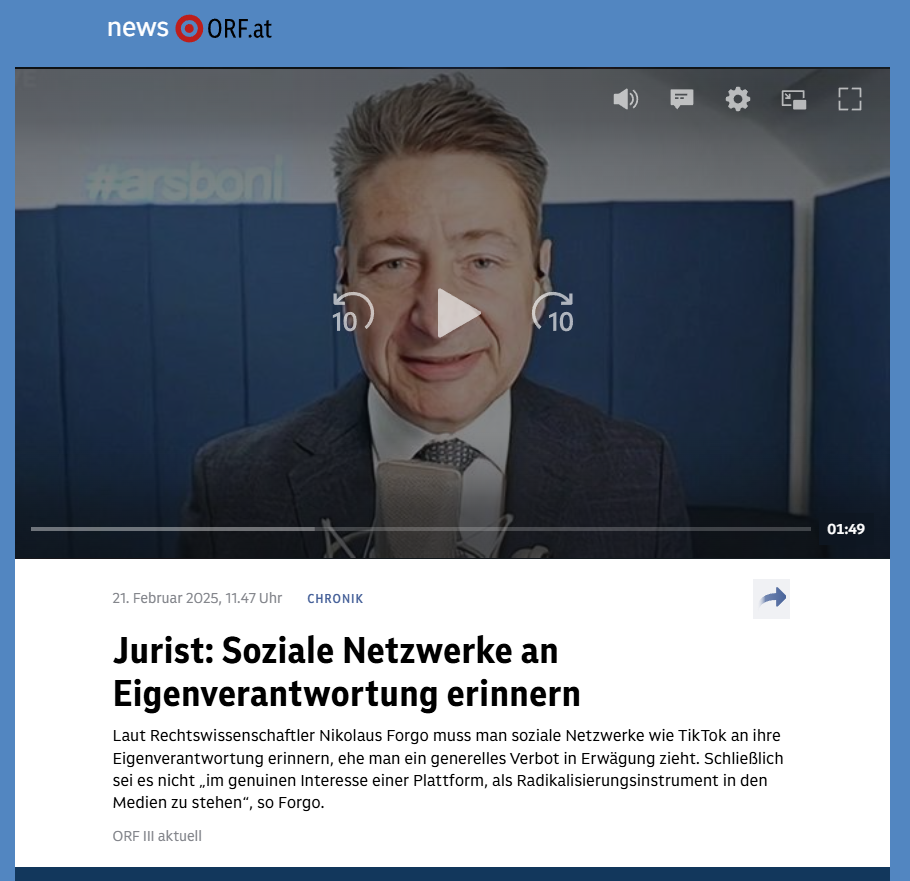The width and height of the screenshot is (910, 881).
Task: Click the 'ORF III aktuell' source label
Action: [157, 836]
